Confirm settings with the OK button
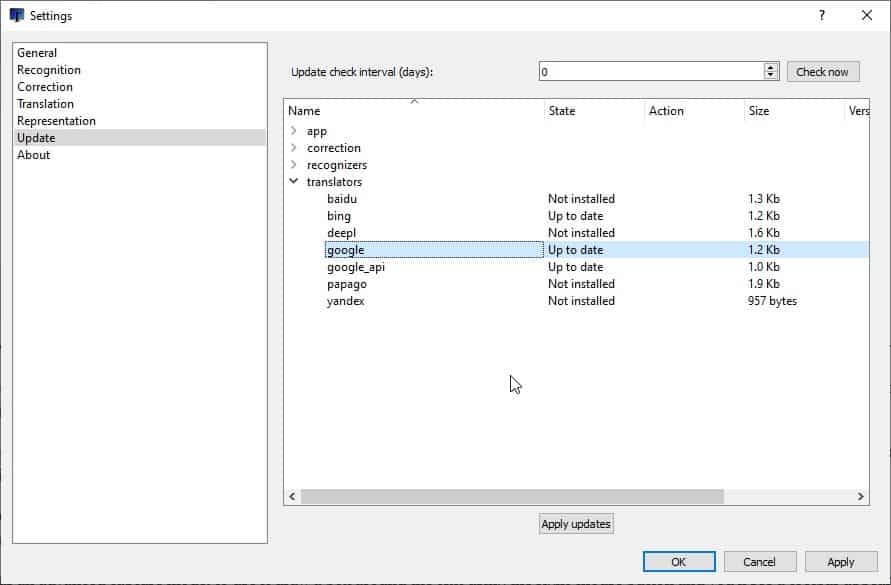This screenshot has height=585, width=891. coord(678,562)
